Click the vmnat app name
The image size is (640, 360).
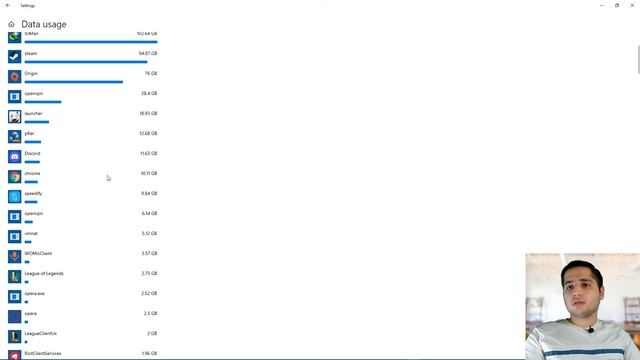pos(31,233)
